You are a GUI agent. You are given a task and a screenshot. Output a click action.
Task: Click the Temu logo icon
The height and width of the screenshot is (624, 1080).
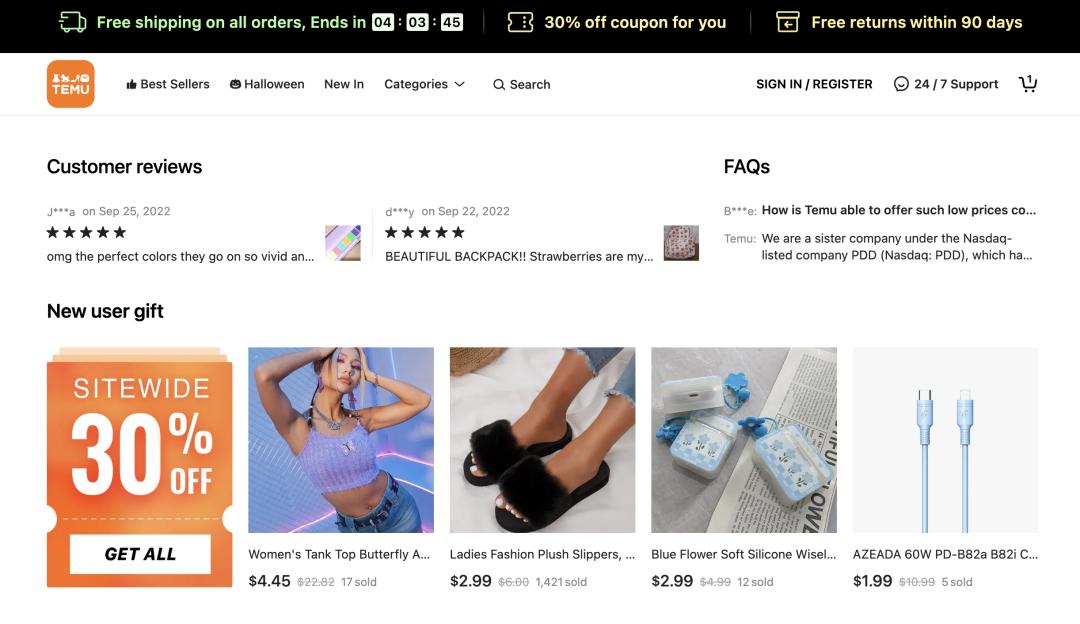click(x=70, y=84)
